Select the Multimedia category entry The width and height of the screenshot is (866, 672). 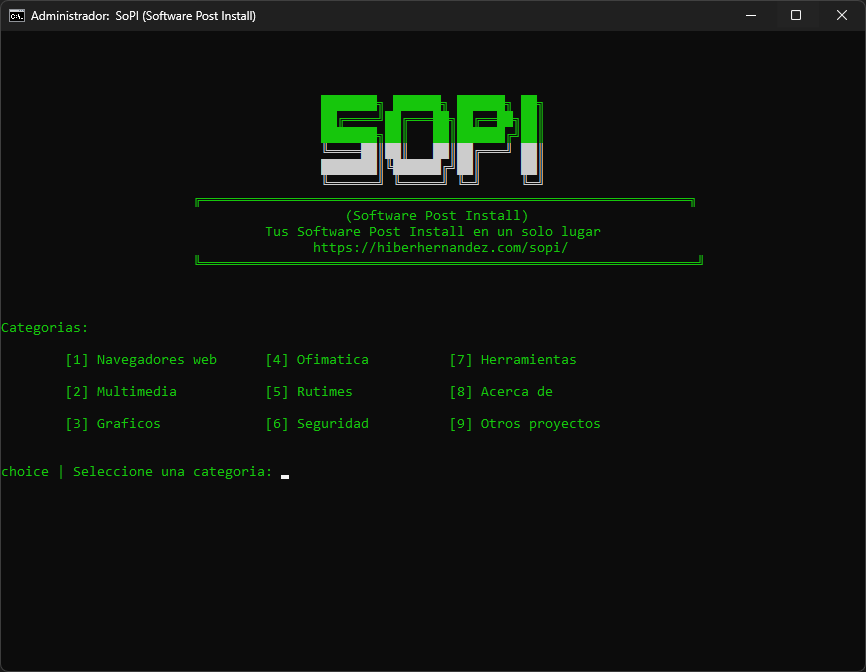click(121, 392)
